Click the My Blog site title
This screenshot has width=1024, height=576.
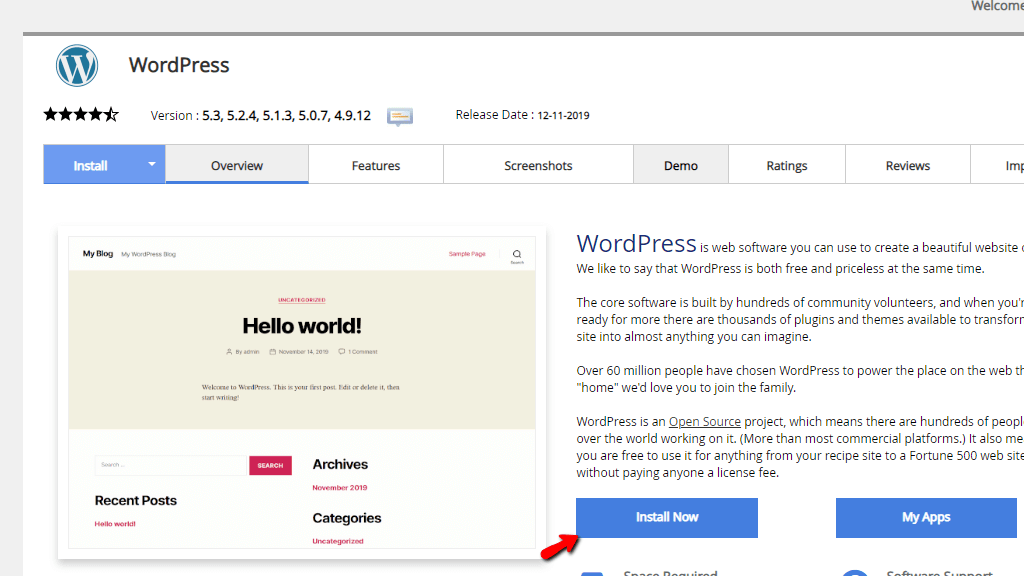tap(98, 253)
